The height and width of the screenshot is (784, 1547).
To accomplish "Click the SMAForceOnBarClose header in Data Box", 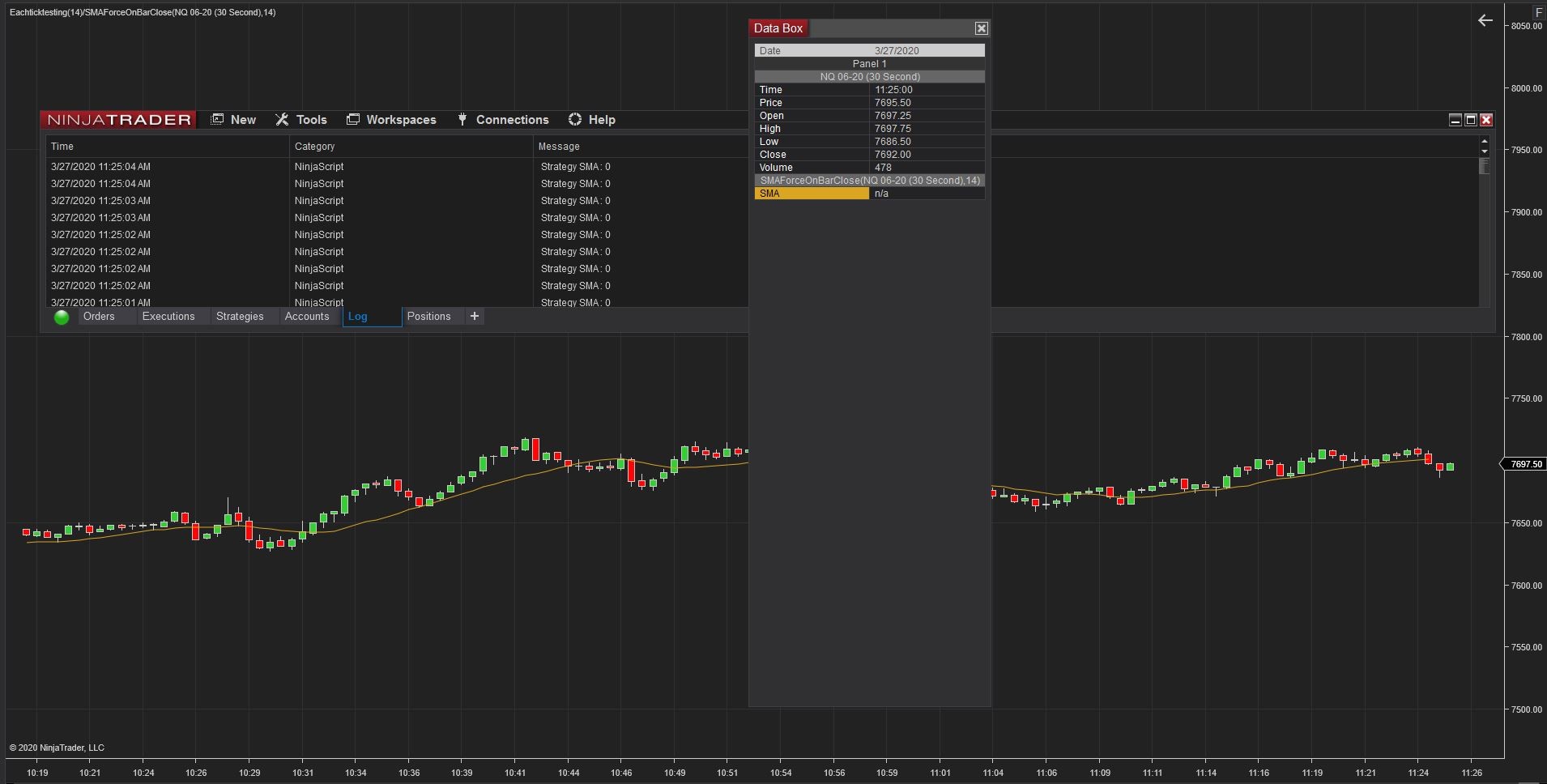I will coord(870,181).
